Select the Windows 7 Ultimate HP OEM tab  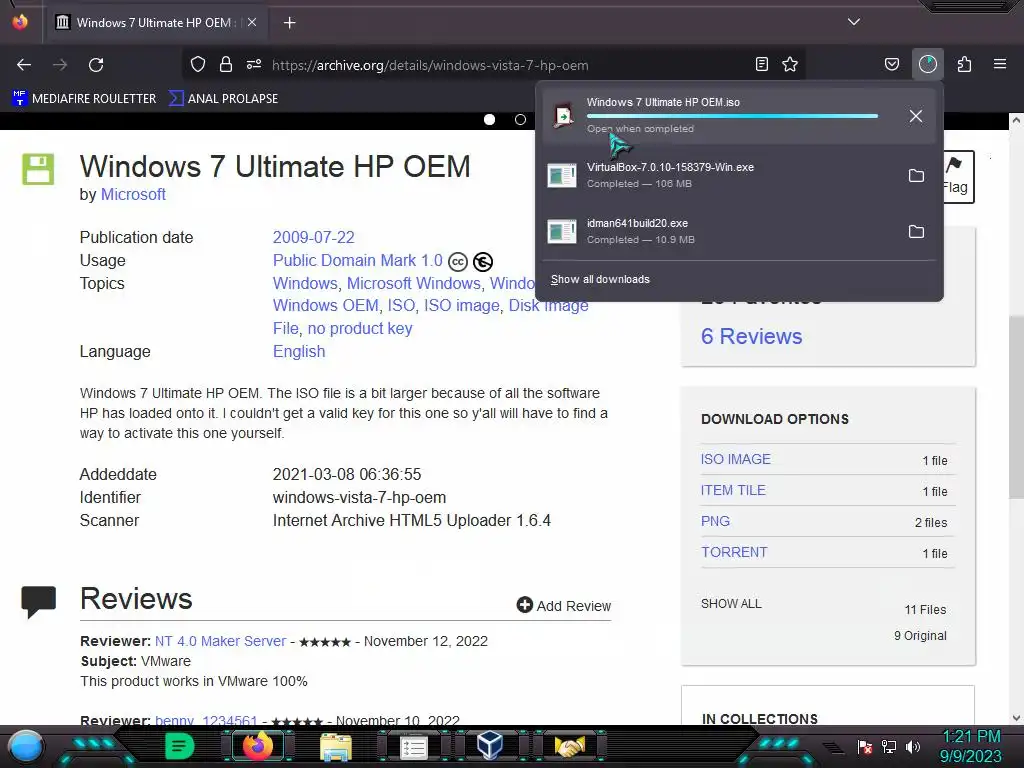tap(156, 22)
